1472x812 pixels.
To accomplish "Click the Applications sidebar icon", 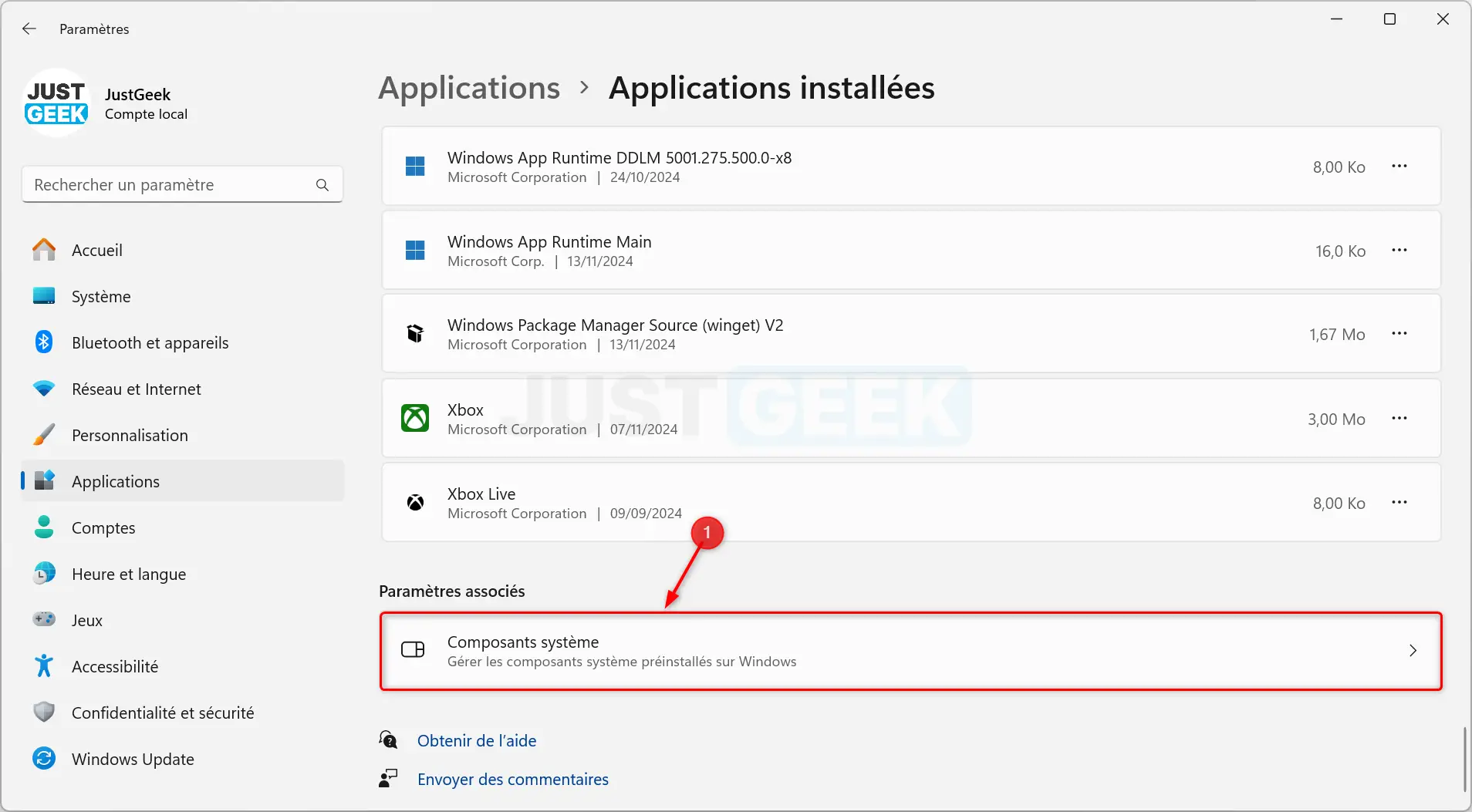I will 44,481.
